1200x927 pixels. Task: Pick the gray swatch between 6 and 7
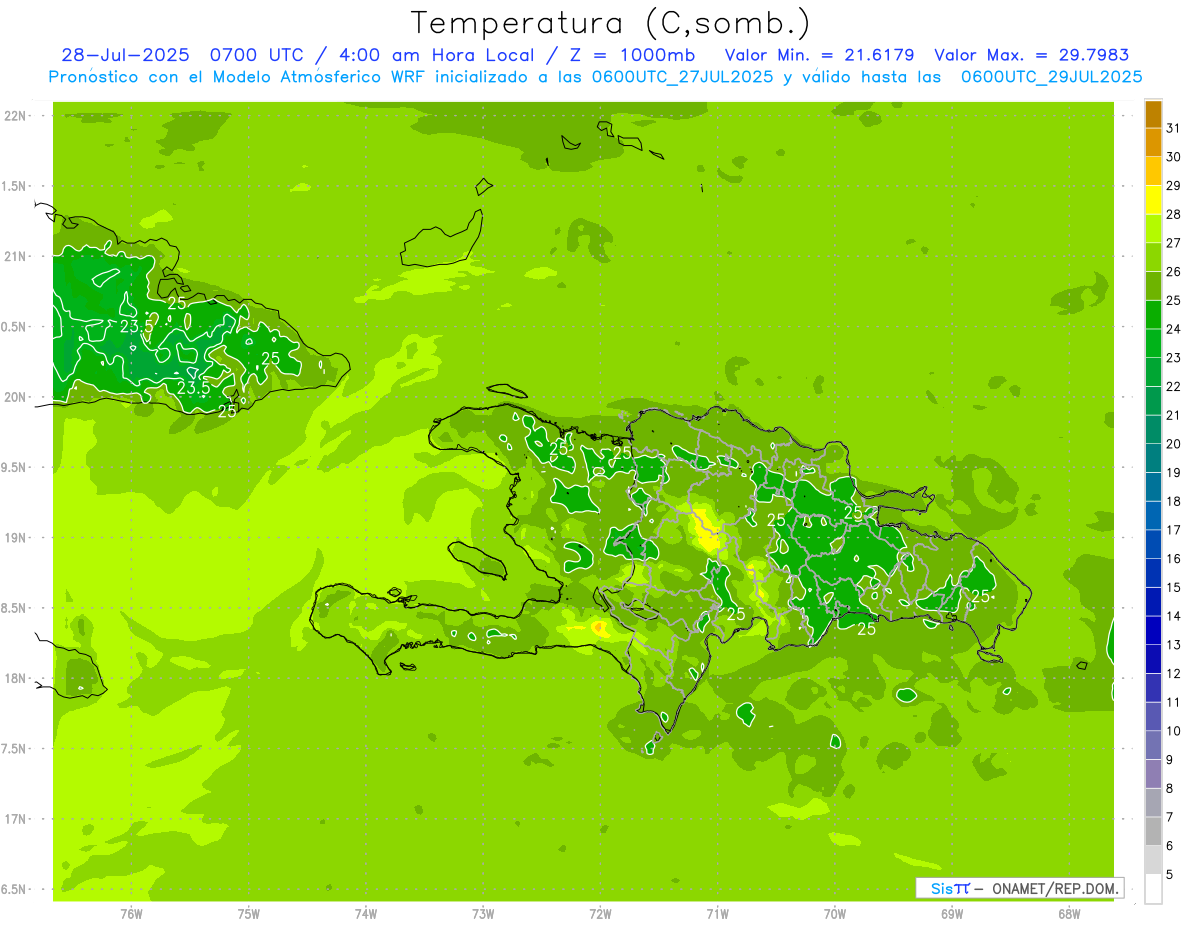point(1153,832)
